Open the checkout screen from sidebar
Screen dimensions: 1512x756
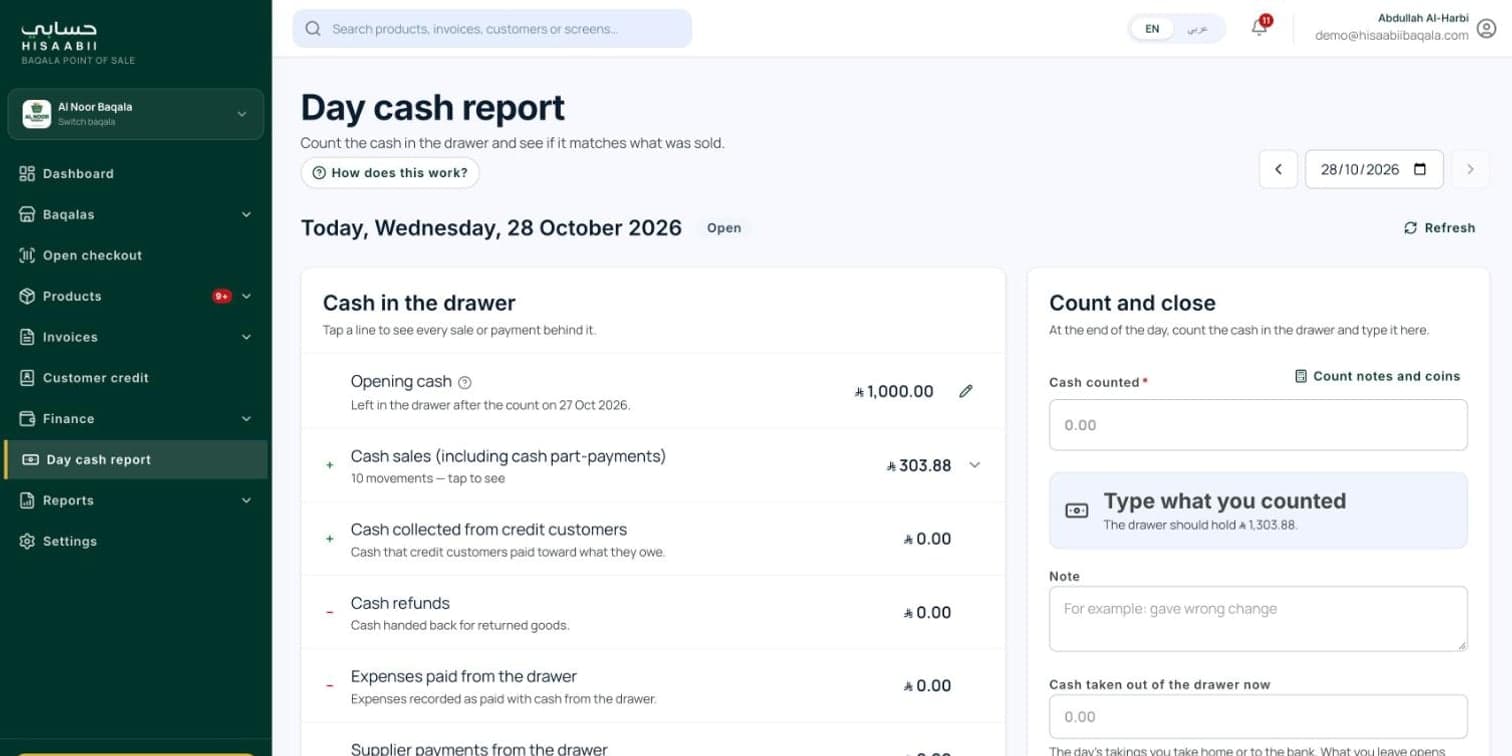pos(136,255)
